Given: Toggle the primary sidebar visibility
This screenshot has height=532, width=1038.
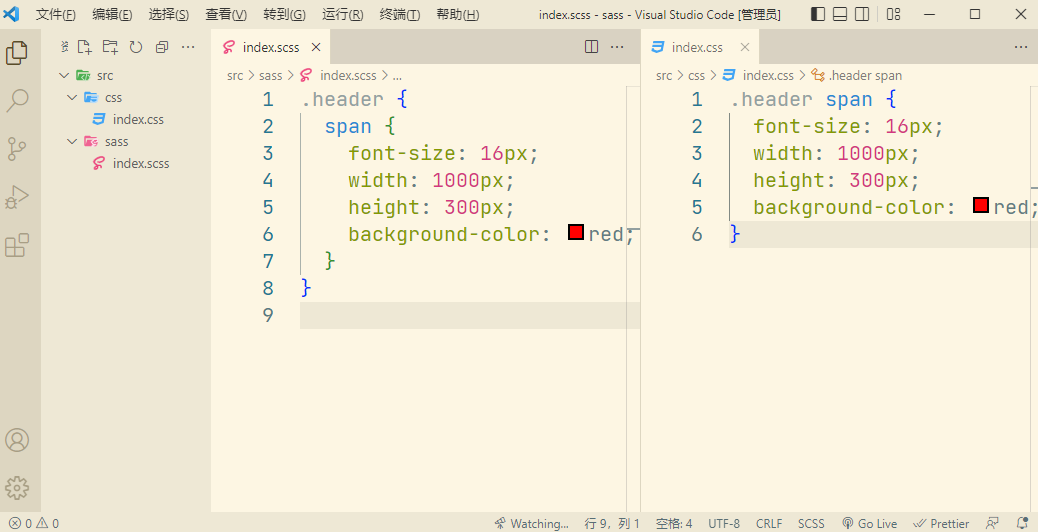Looking at the screenshot, I should (818, 15).
